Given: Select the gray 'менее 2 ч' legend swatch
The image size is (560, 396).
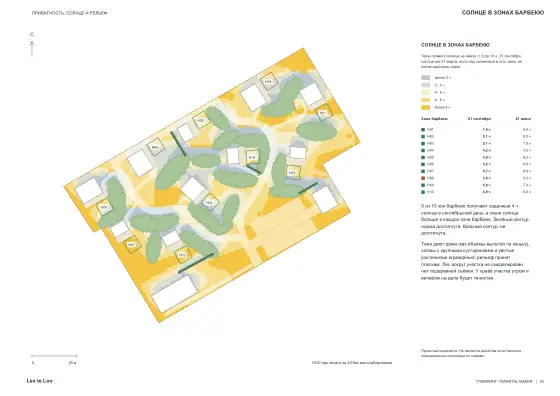Looking at the screenshot, I should click(426, 77).
